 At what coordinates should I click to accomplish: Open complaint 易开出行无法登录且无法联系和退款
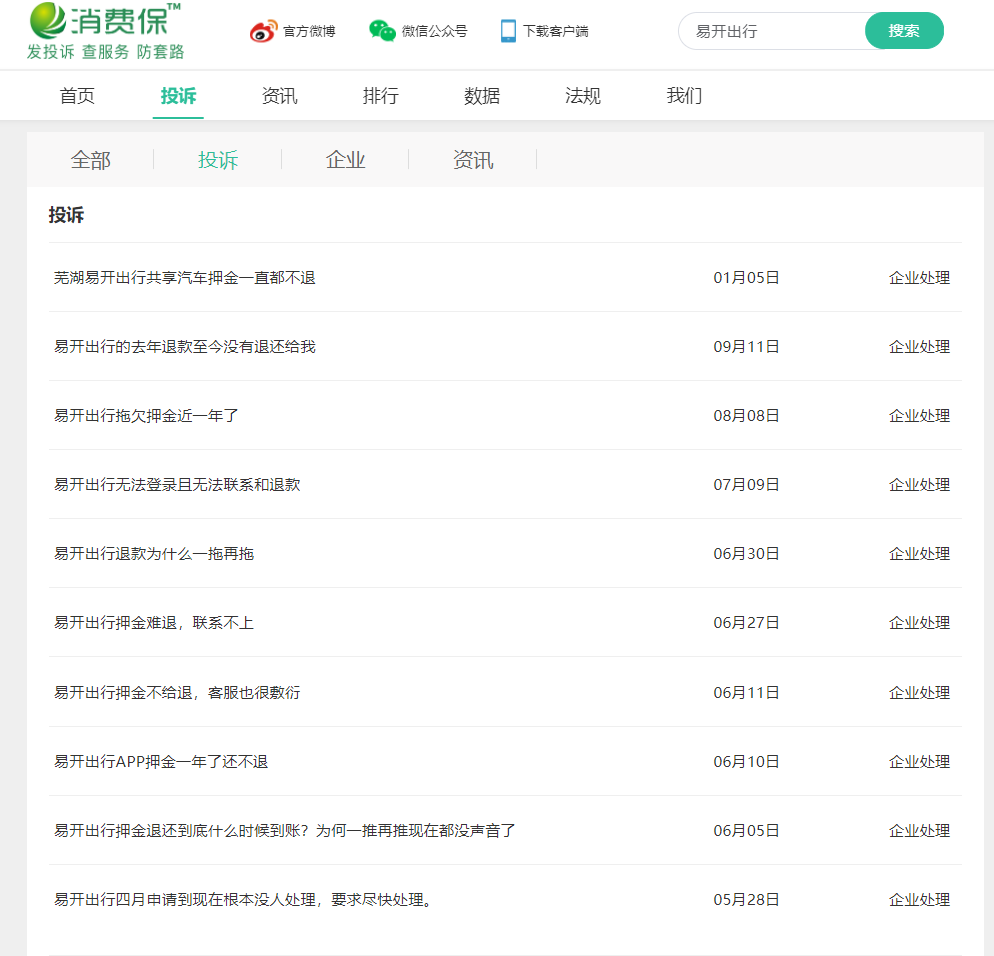click(177, 485)
